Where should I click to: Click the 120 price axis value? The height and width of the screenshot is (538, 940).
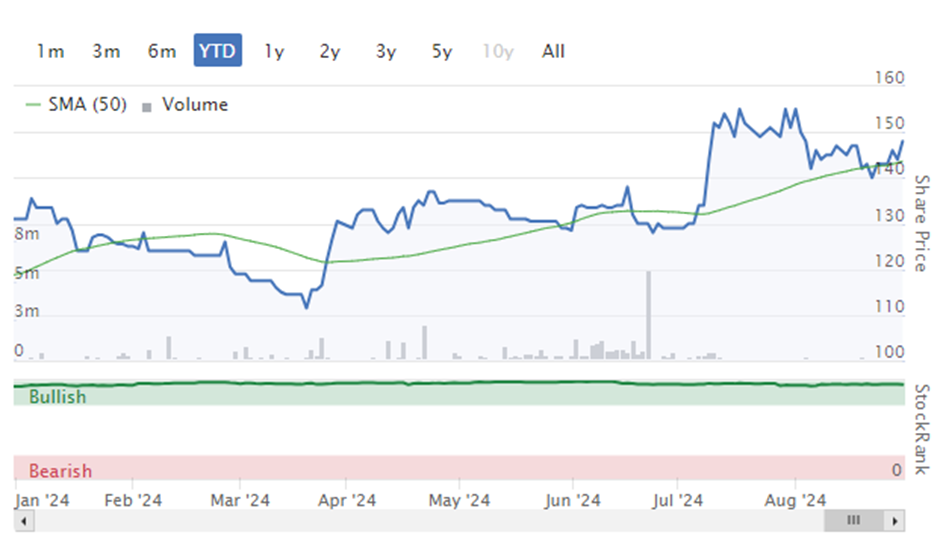889,261
